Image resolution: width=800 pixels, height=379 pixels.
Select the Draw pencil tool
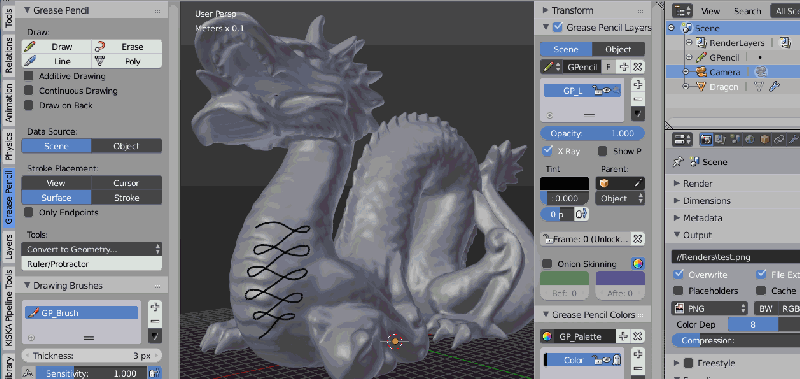57,47
